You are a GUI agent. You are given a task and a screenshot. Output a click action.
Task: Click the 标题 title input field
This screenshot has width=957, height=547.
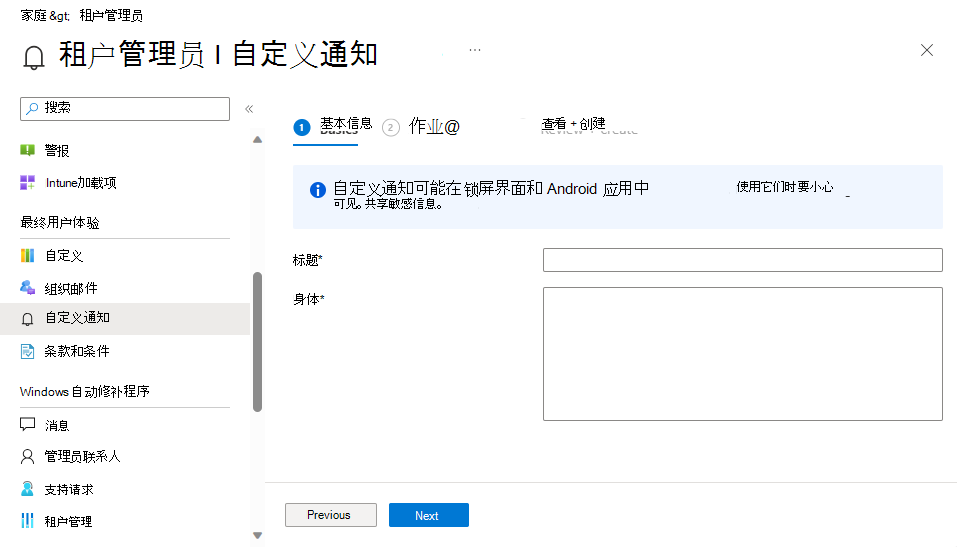tap(743, 260)
